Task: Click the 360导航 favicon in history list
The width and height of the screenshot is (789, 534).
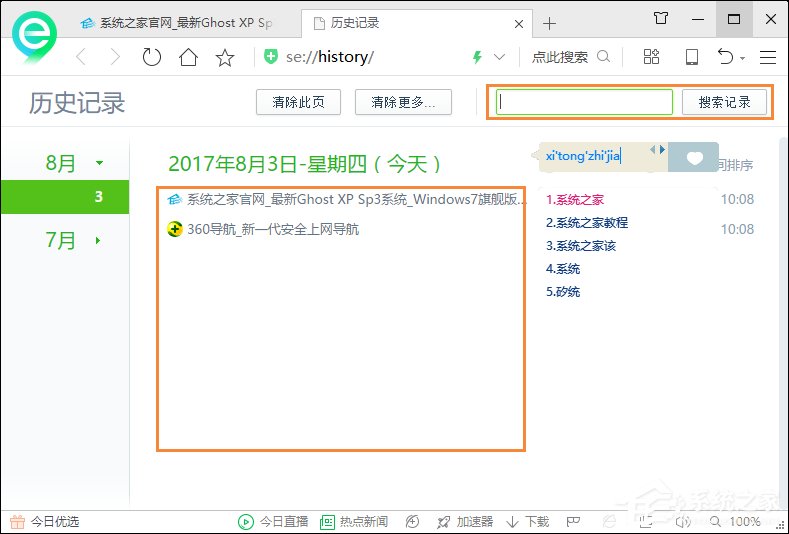Action: 175,230
